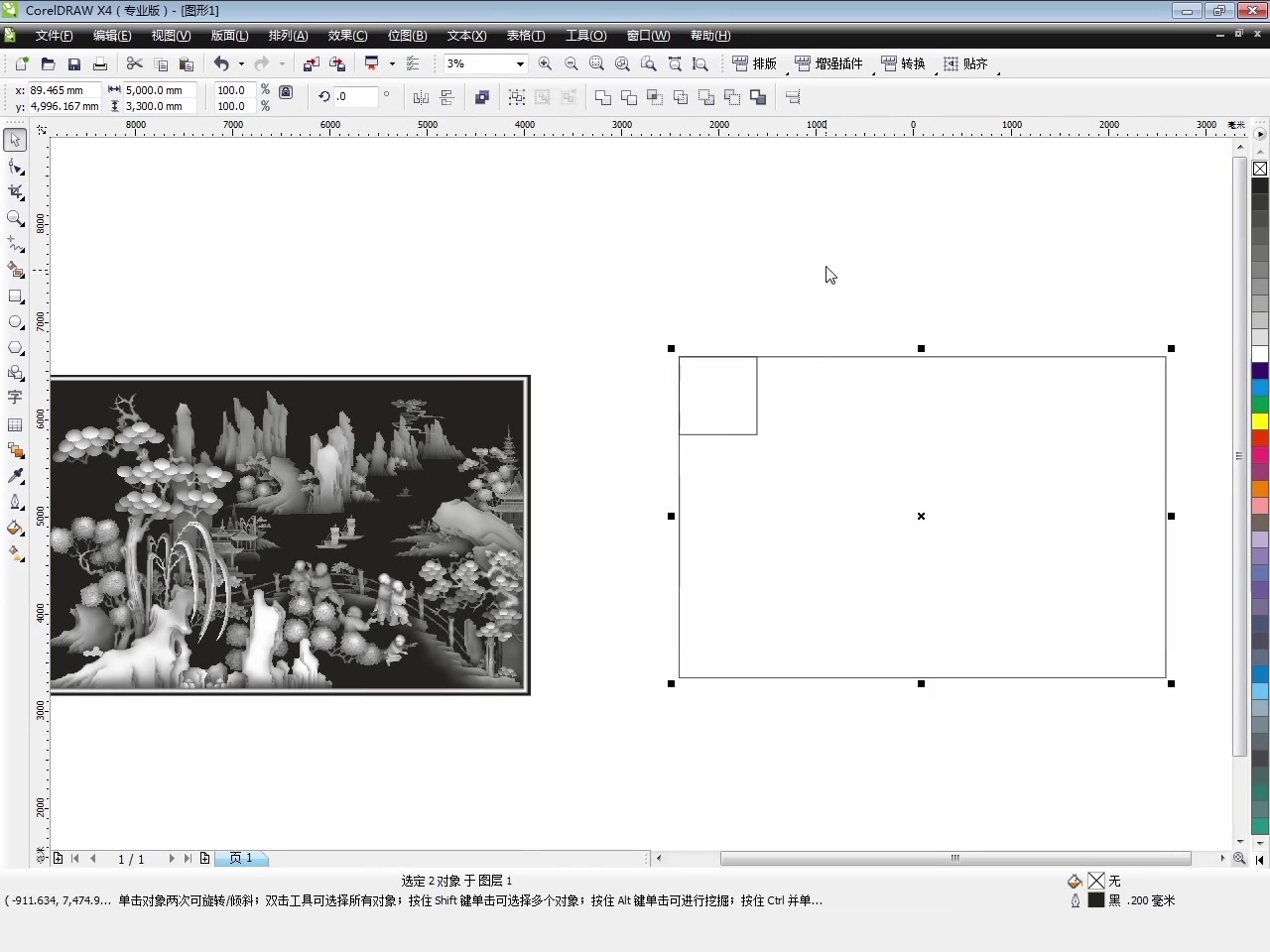This screenshot has width=1270, height=952.
Task: Select the Text tool
Action: (x=15, y=398)
